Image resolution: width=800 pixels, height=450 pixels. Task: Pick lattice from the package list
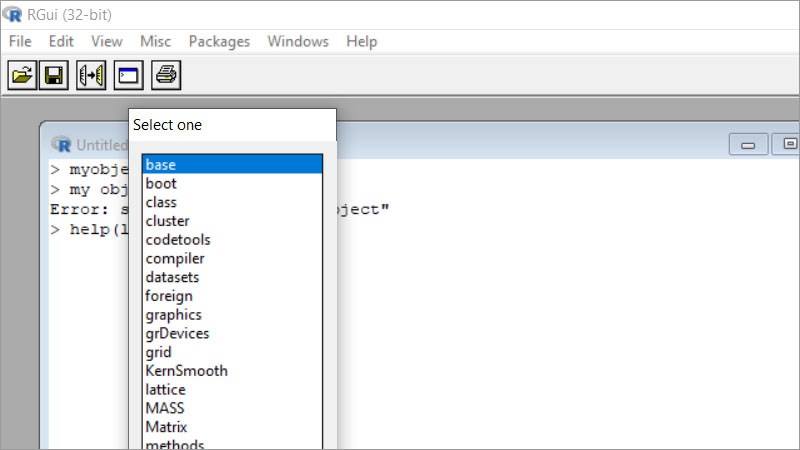pos(232,389)
